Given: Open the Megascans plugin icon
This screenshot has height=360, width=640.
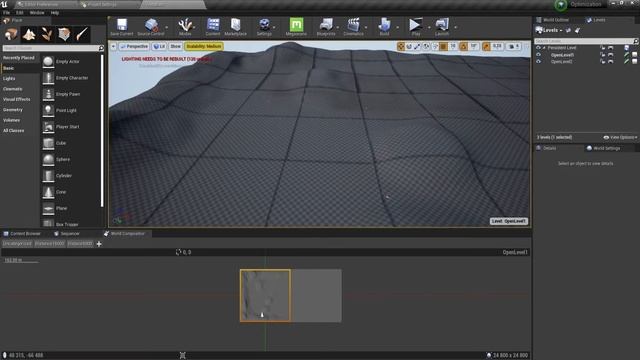Looking at the screenshot, I should tap(296, 25).
